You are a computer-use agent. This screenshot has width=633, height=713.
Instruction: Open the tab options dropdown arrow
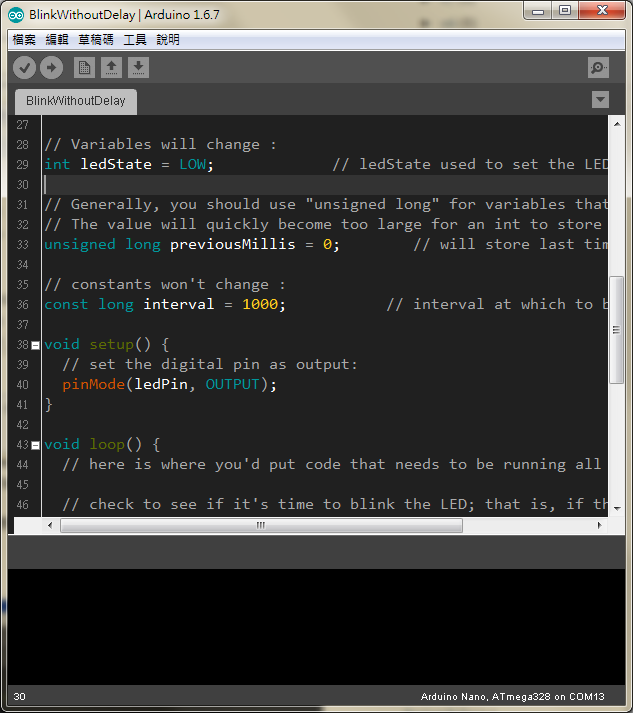tap(600, 100)
